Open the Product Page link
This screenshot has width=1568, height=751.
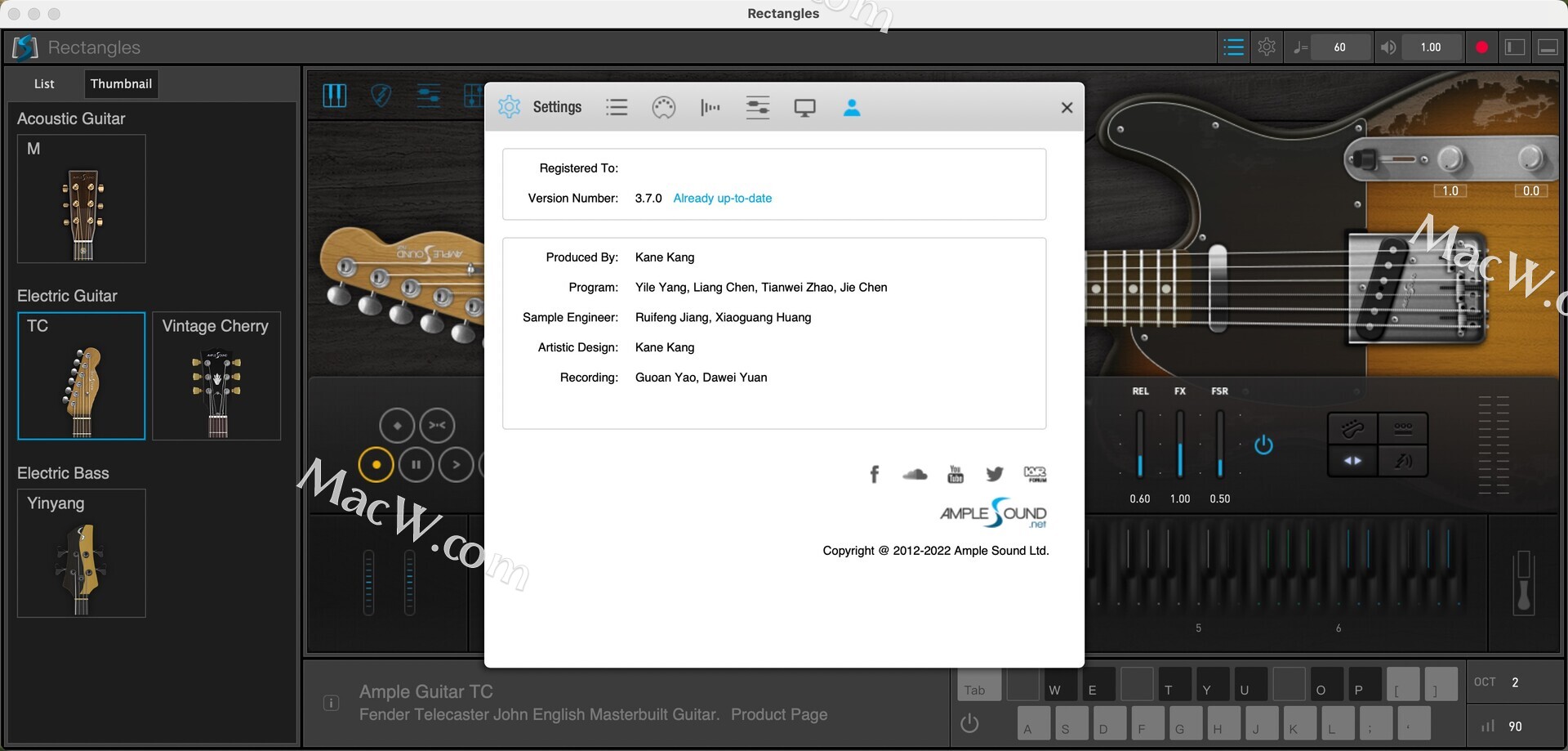tap(779, 715)
